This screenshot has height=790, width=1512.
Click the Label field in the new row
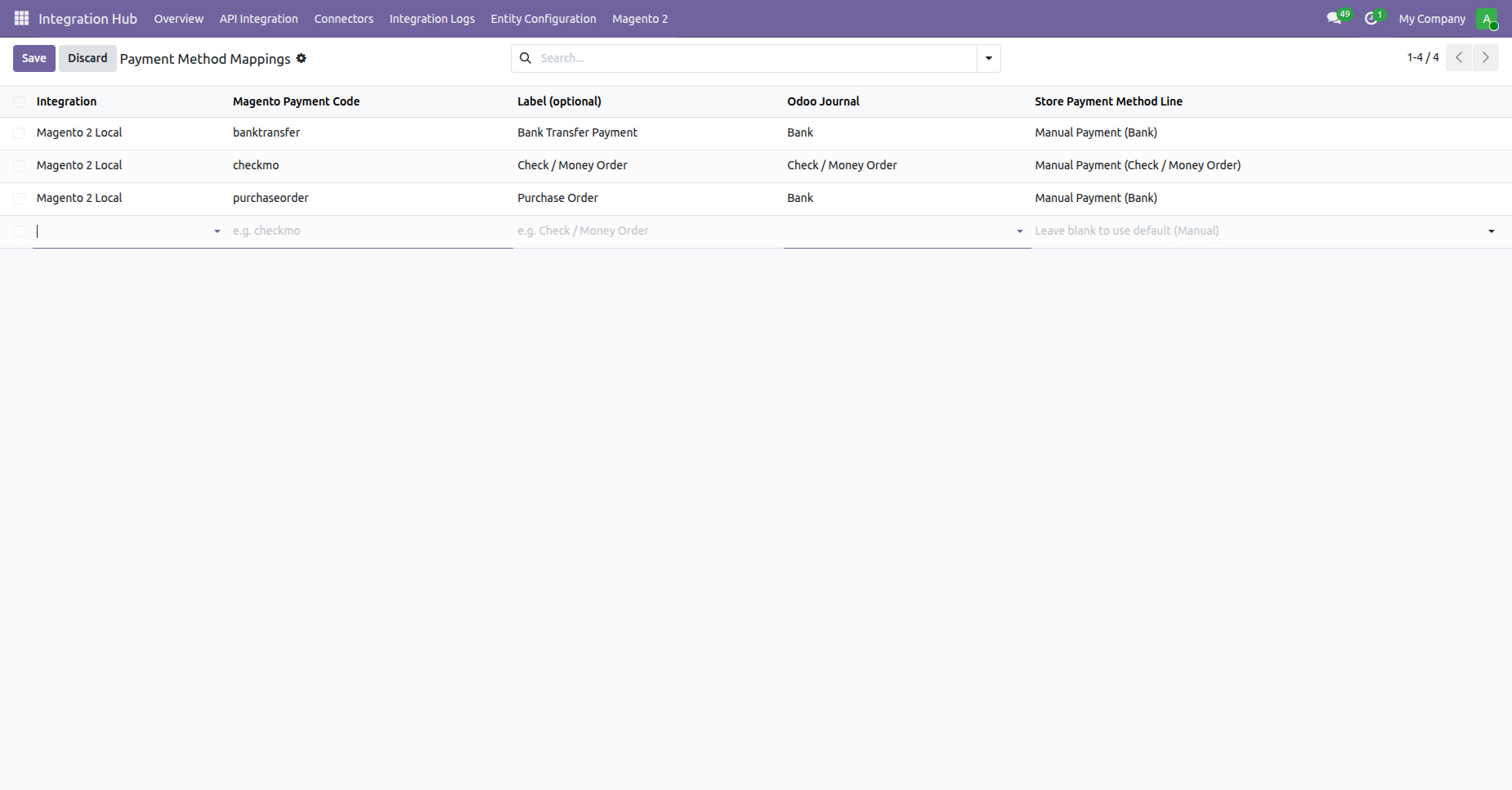[x=649, y=231]
